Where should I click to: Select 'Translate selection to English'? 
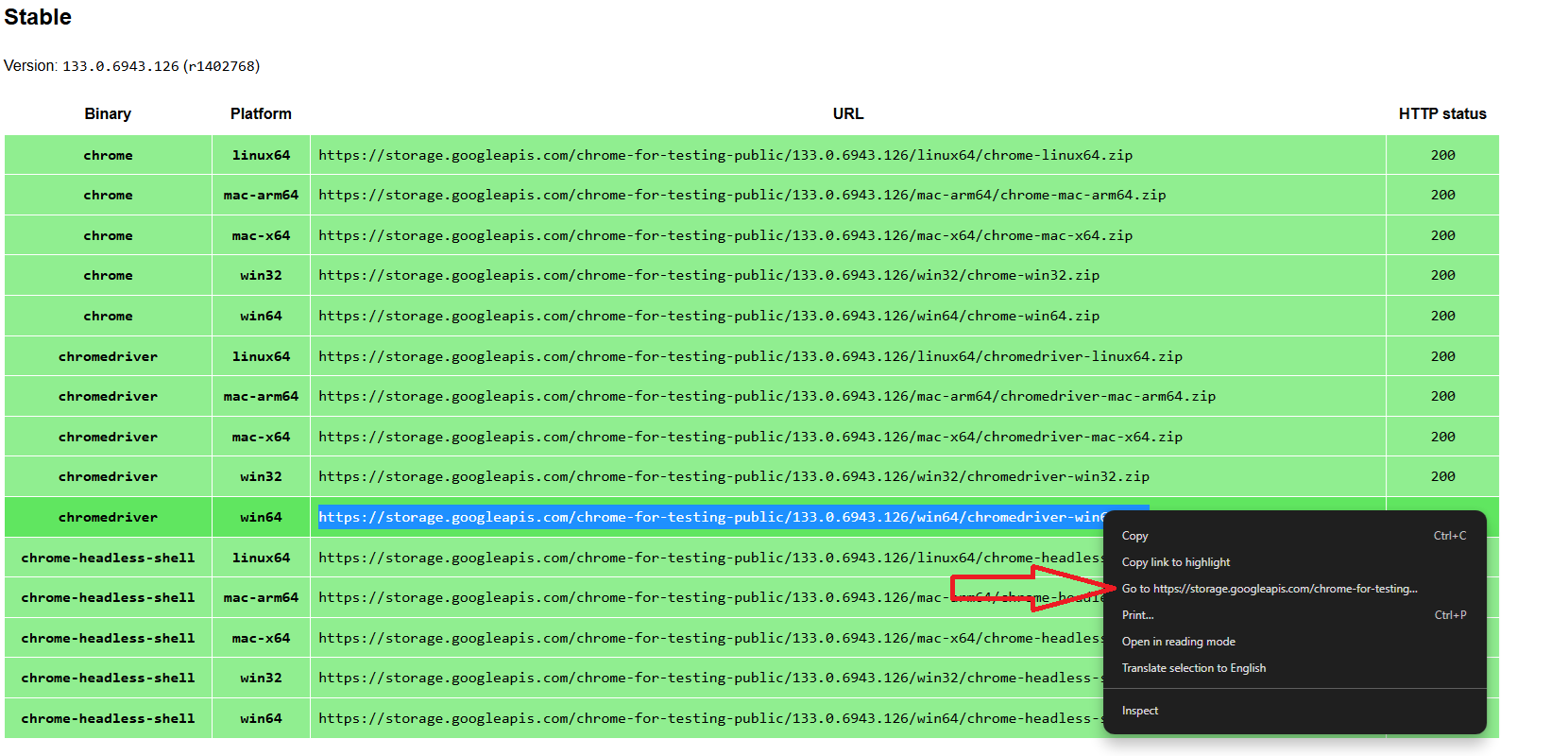point(1193,668)
